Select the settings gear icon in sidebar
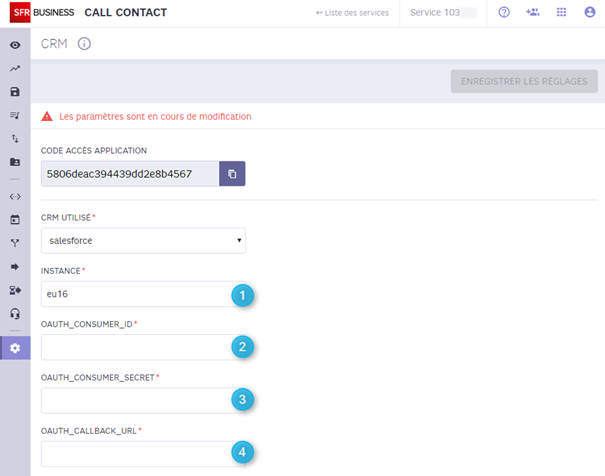This screenshot has height=476, width=605. coord(15,348)
